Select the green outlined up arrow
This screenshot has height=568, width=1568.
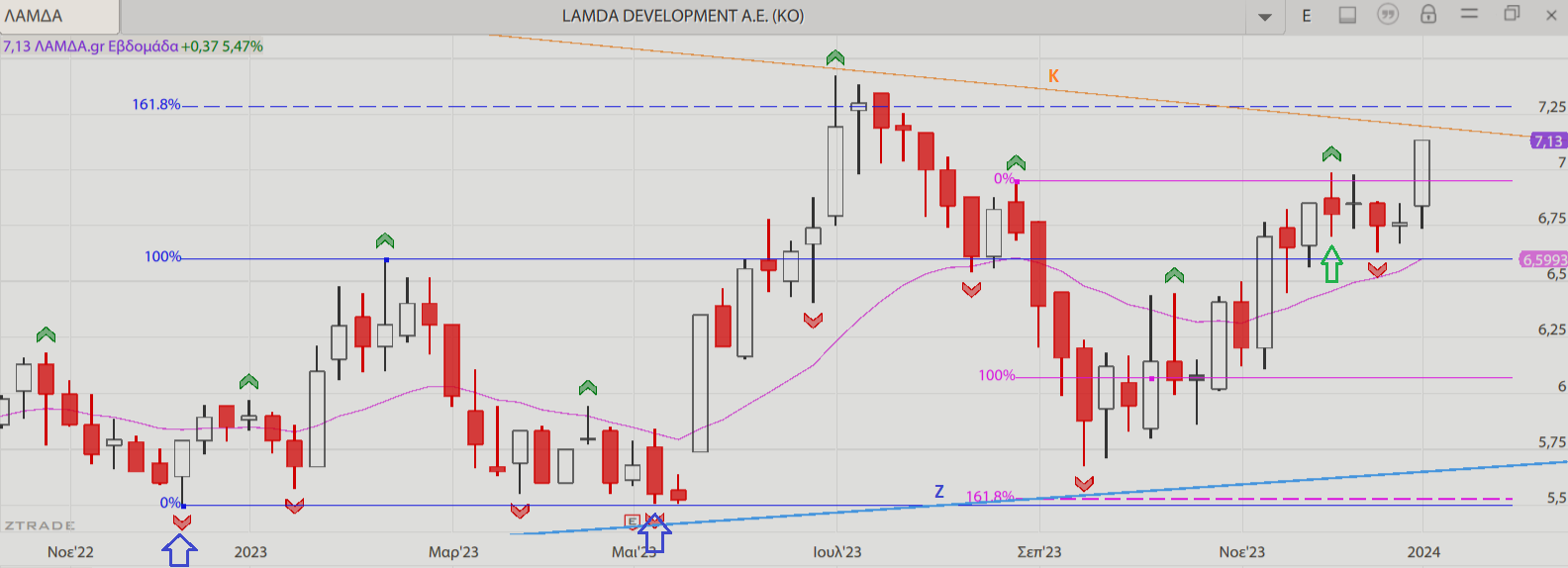[x=1332, y=264]
